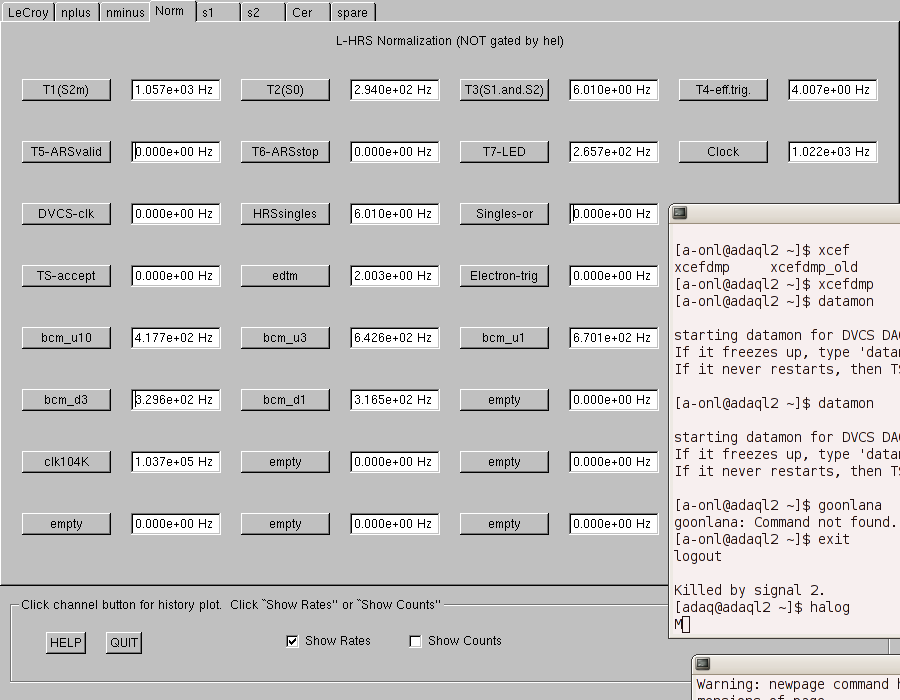
Task: Click the bcm_u3 rate field 6.426e+02 Hz
Action: [x=395, y=338]
